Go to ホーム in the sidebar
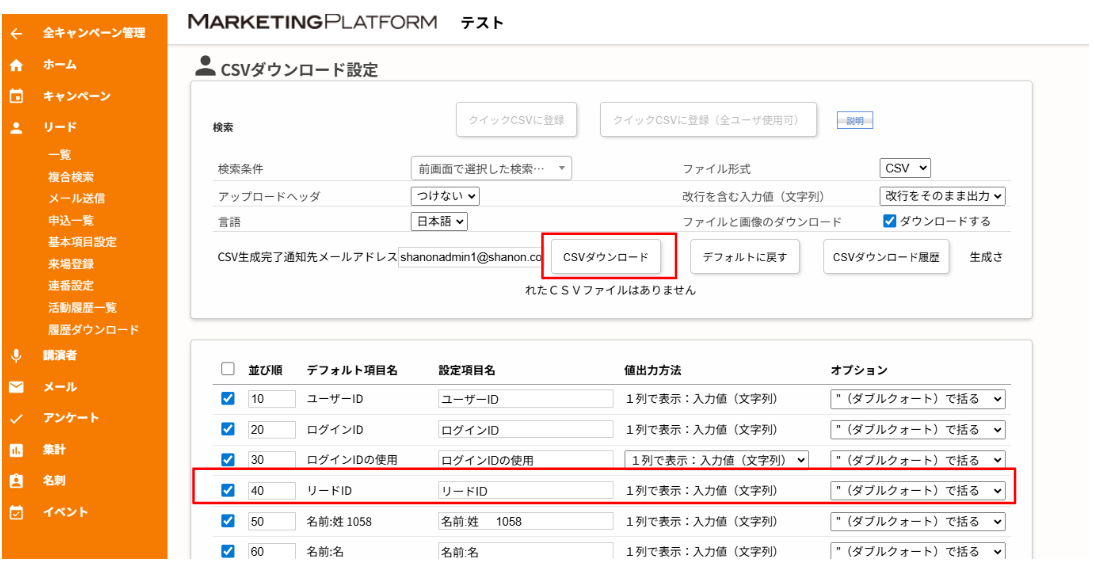Image resolution: width=1095 pixels, height=577 pixels. coord(60,65)
